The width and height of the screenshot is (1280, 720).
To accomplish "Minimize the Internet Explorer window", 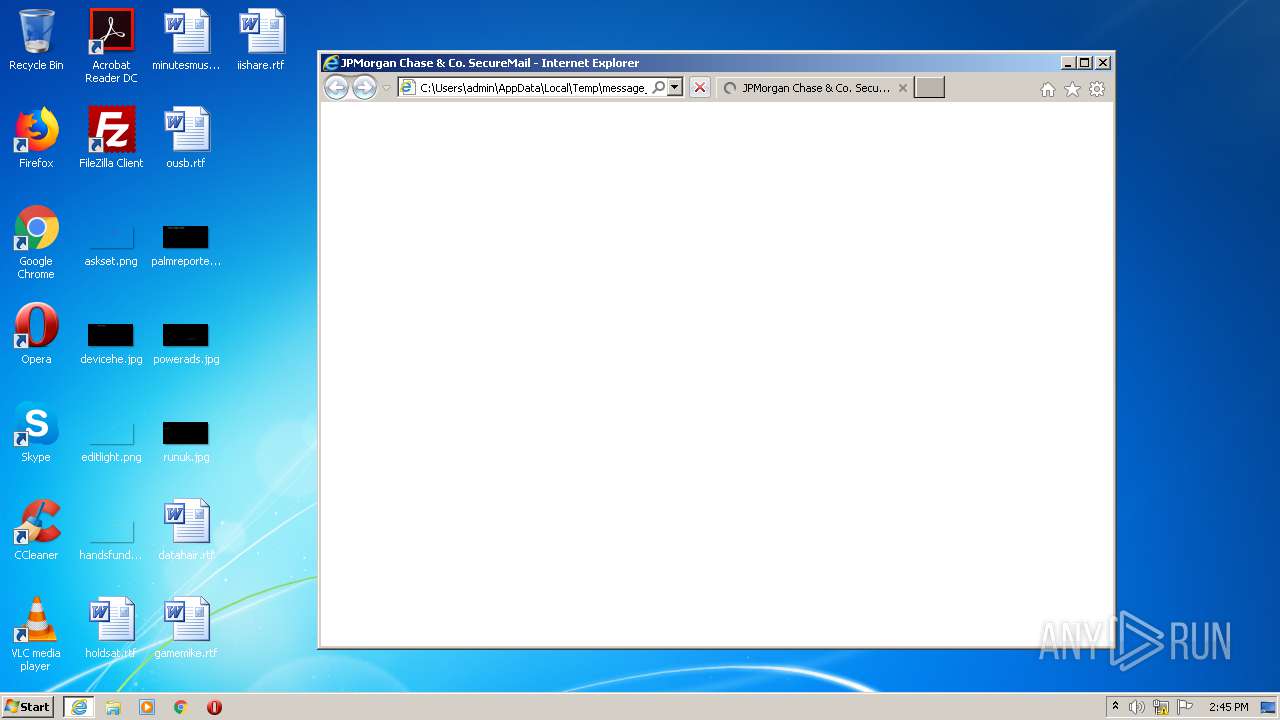I will (1068, 62).
